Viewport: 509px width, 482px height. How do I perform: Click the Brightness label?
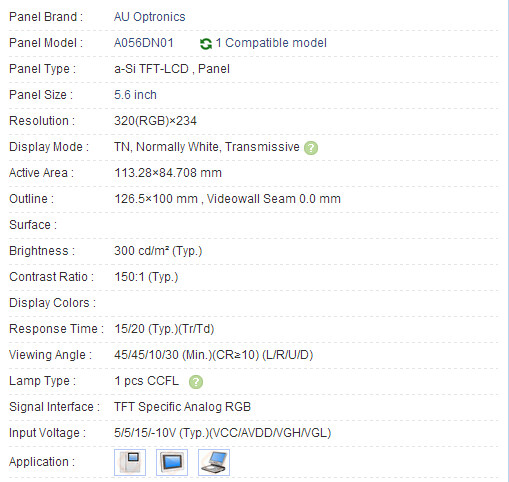[x=42, y=251]
